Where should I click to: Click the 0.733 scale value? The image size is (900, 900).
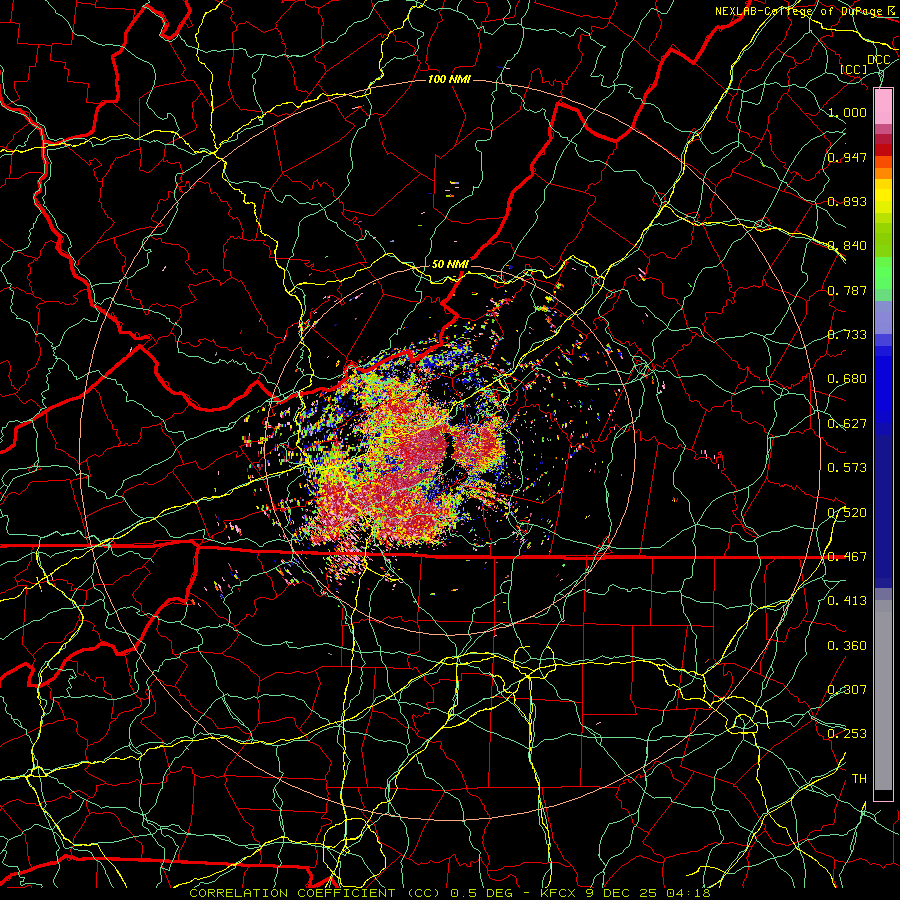point(847,335)
